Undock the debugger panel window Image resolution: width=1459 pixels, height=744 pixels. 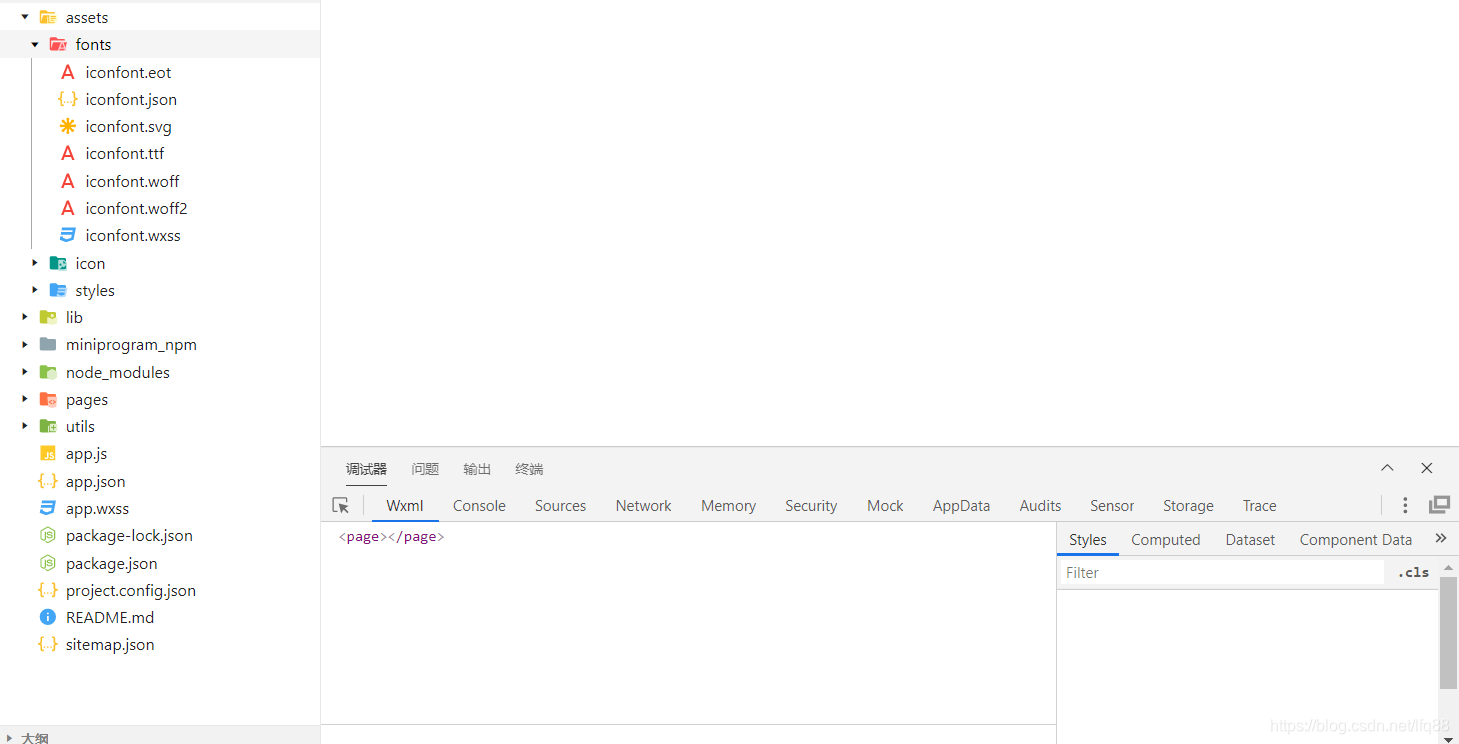point(1439,505)
